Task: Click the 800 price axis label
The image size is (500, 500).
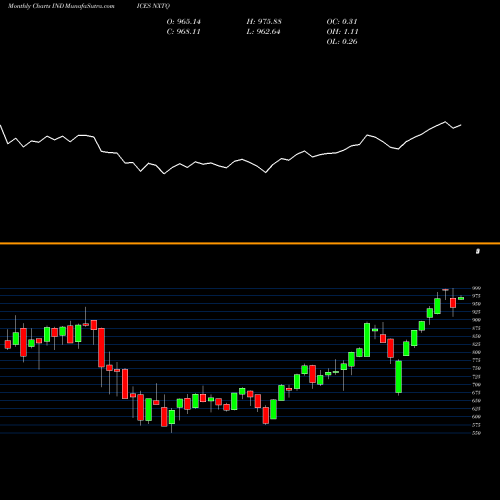Action: point(476,352)
